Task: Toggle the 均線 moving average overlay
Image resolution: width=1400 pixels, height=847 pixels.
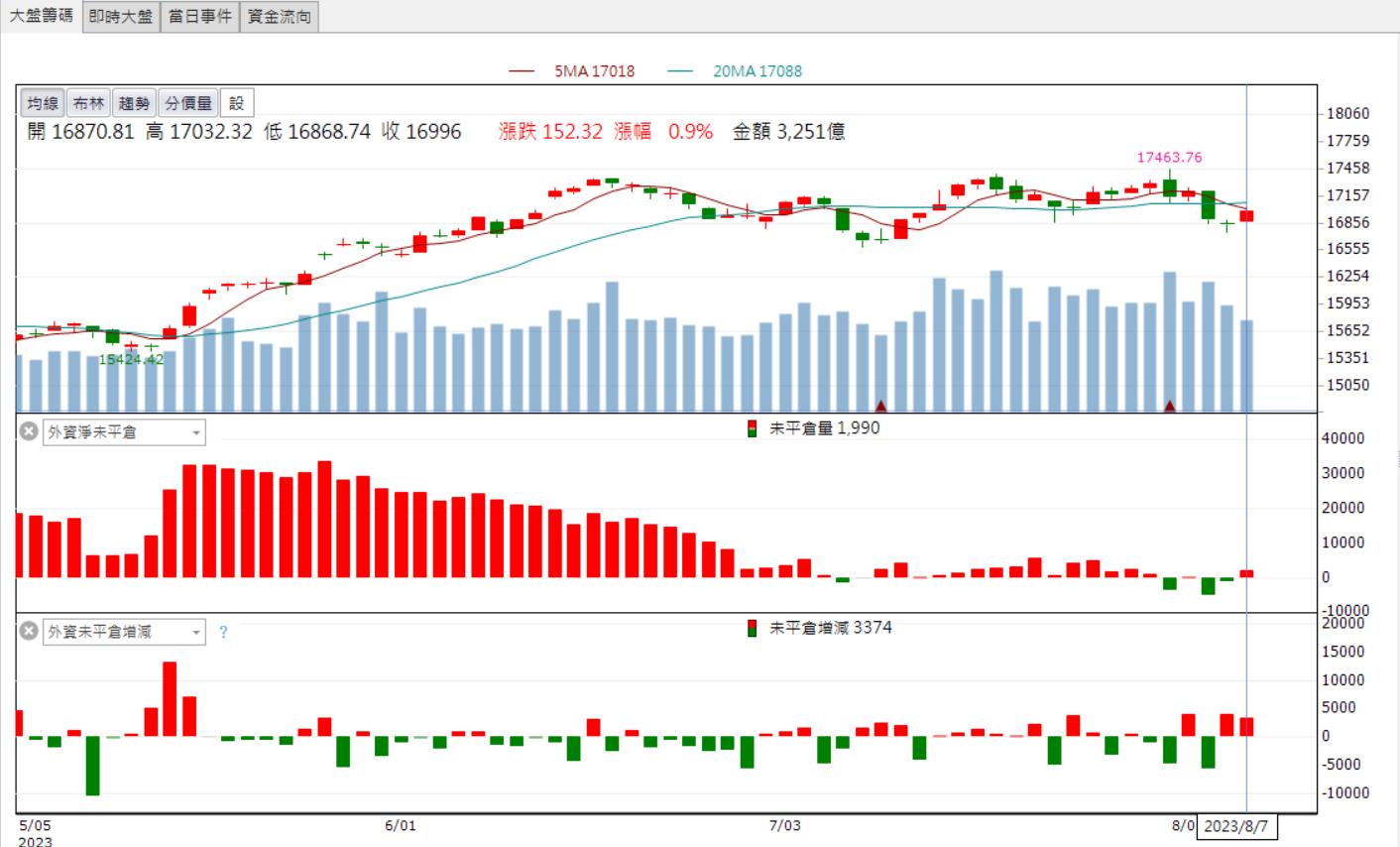Action: coord(43,103)
